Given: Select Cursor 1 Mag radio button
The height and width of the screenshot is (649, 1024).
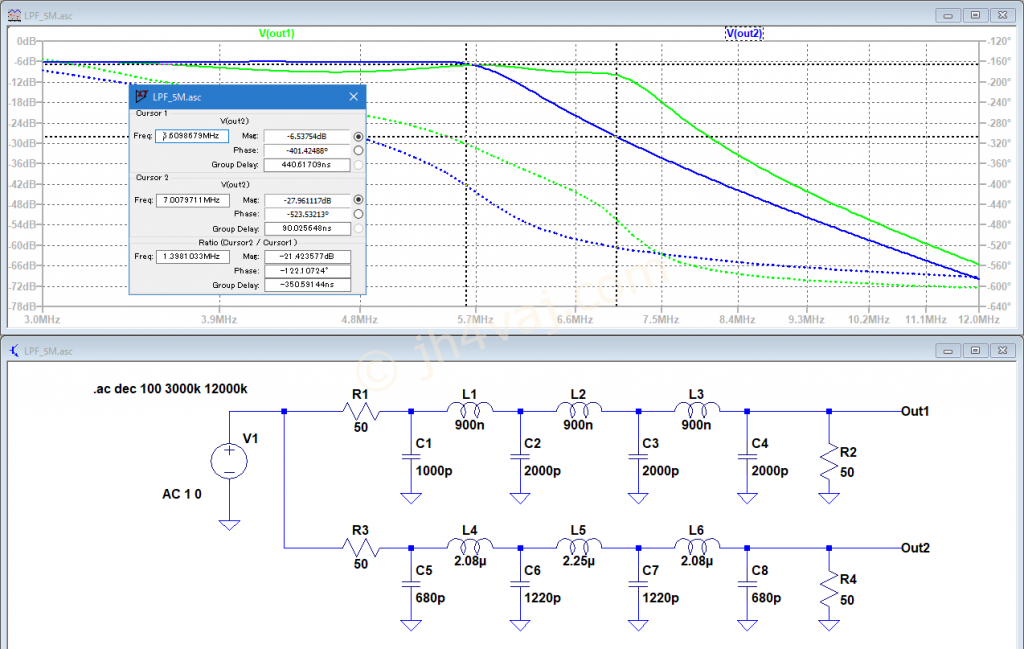Looking at the screenshot, I should pyautogui.click(x=359, y=136).
